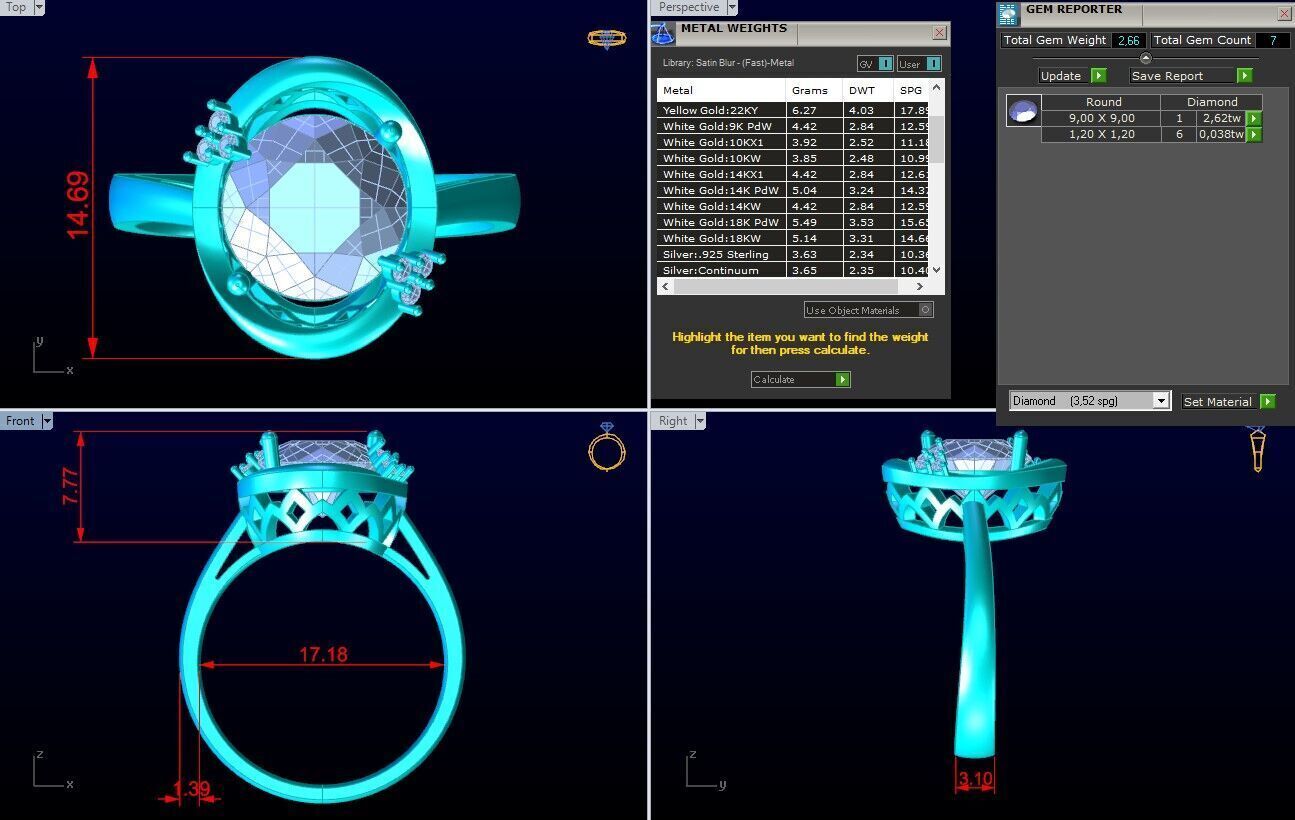
Task: Click the Save Report button
Action: [x=1182, y=76]
